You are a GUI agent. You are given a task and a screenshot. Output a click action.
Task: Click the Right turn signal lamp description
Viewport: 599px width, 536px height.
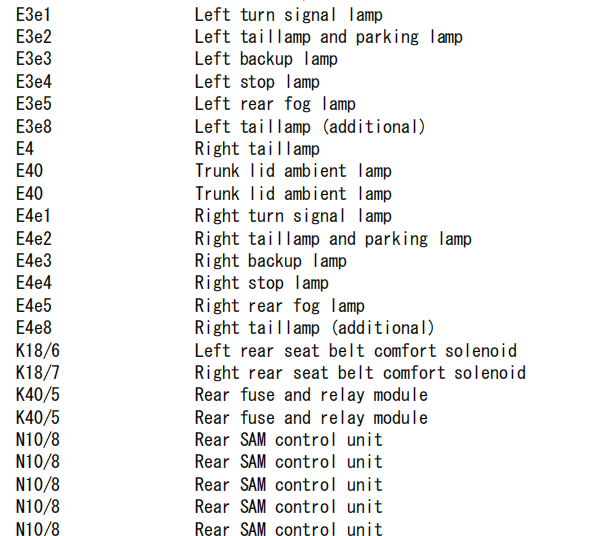pyautogui.click(x=293, y=216)
